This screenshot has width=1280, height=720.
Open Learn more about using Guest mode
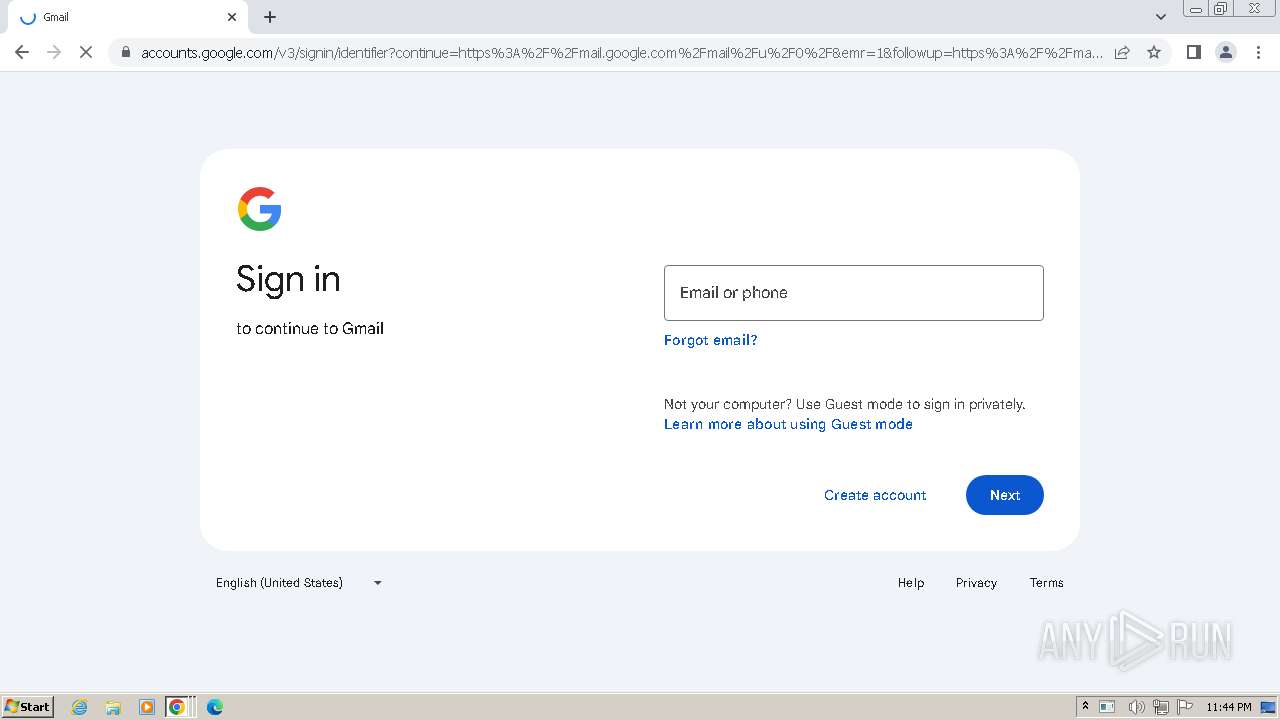click(x=788, y=424)
